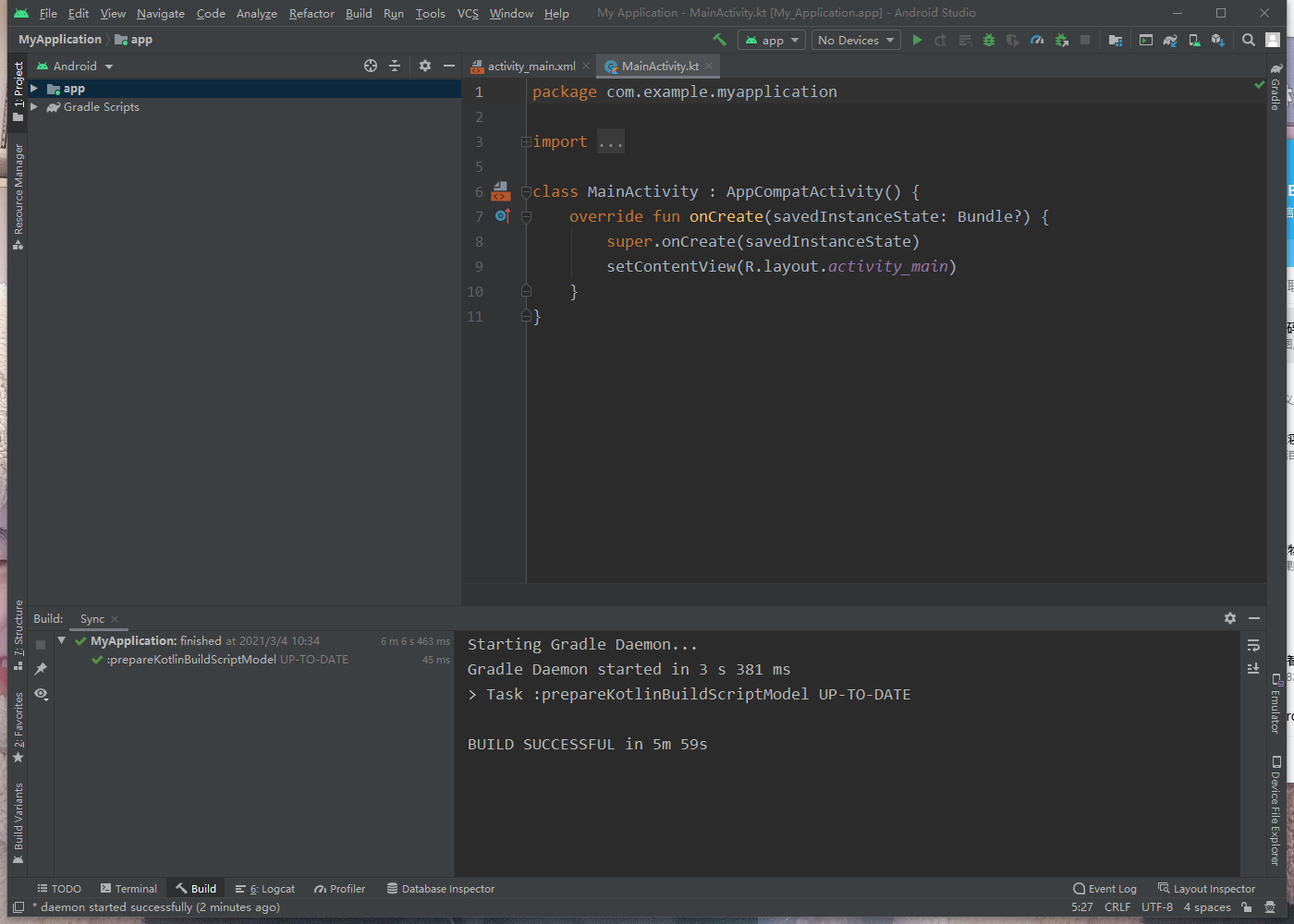This screenshot has height=924, width=1294.
Task: Click the related XML file gutter icon on line 6
Action: [500, 191]
